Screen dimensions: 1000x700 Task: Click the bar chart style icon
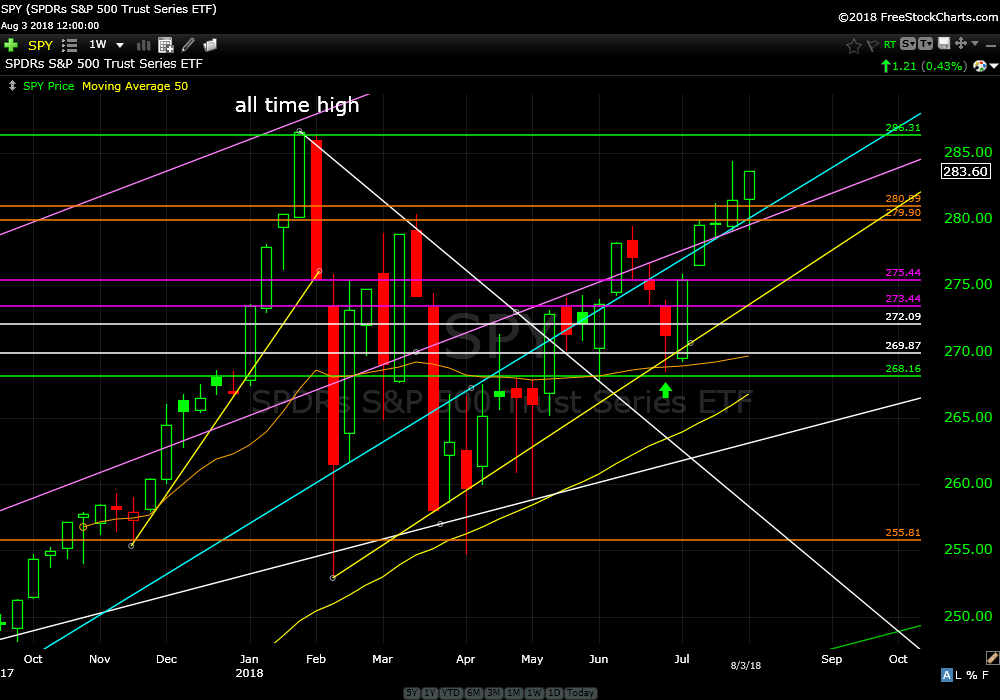tap(142, 45)
